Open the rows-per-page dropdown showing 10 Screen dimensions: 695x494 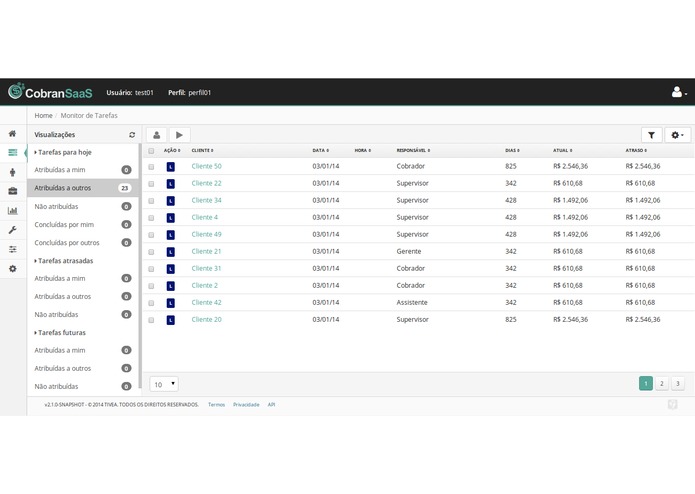click(164, 384)
